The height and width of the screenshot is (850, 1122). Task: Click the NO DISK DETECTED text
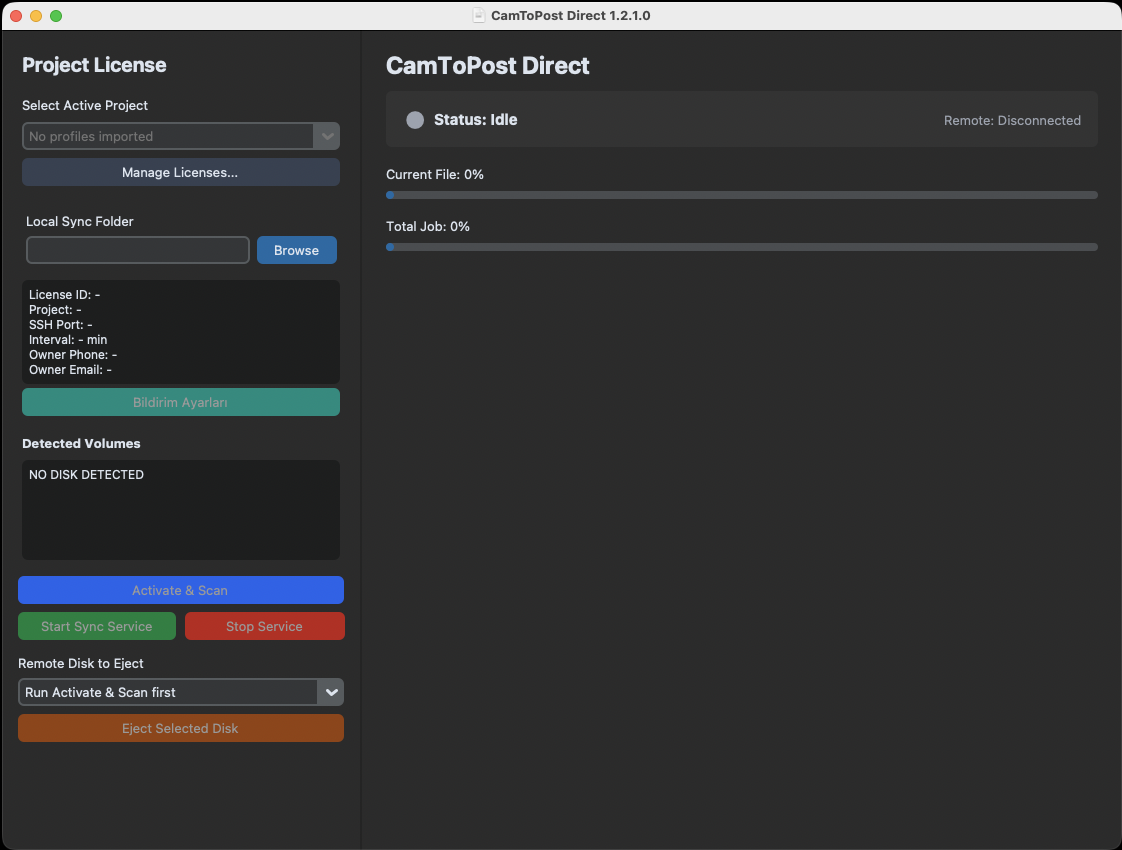tap(87, 474)
